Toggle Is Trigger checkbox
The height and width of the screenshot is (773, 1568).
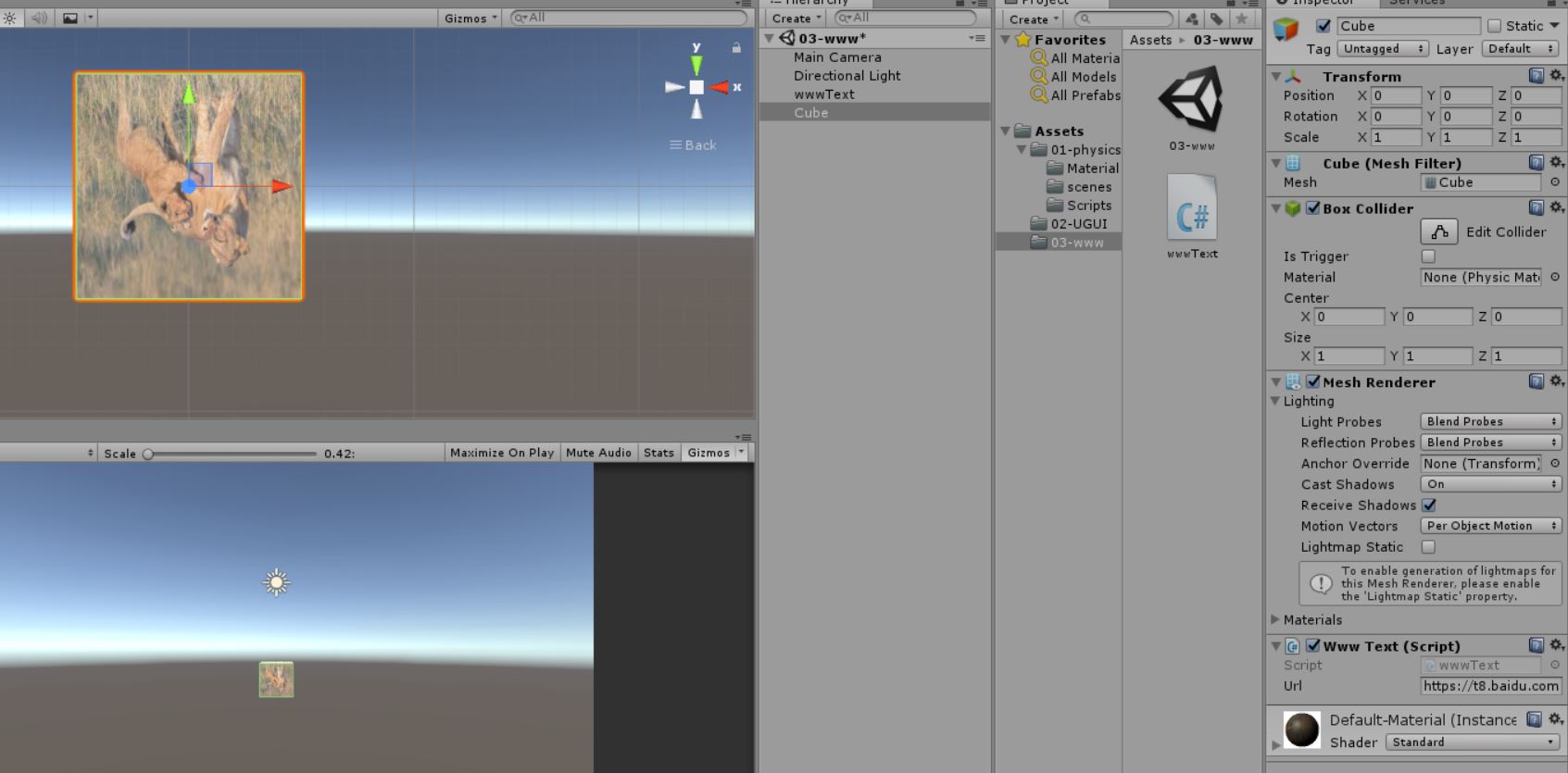click(1428, 256)
